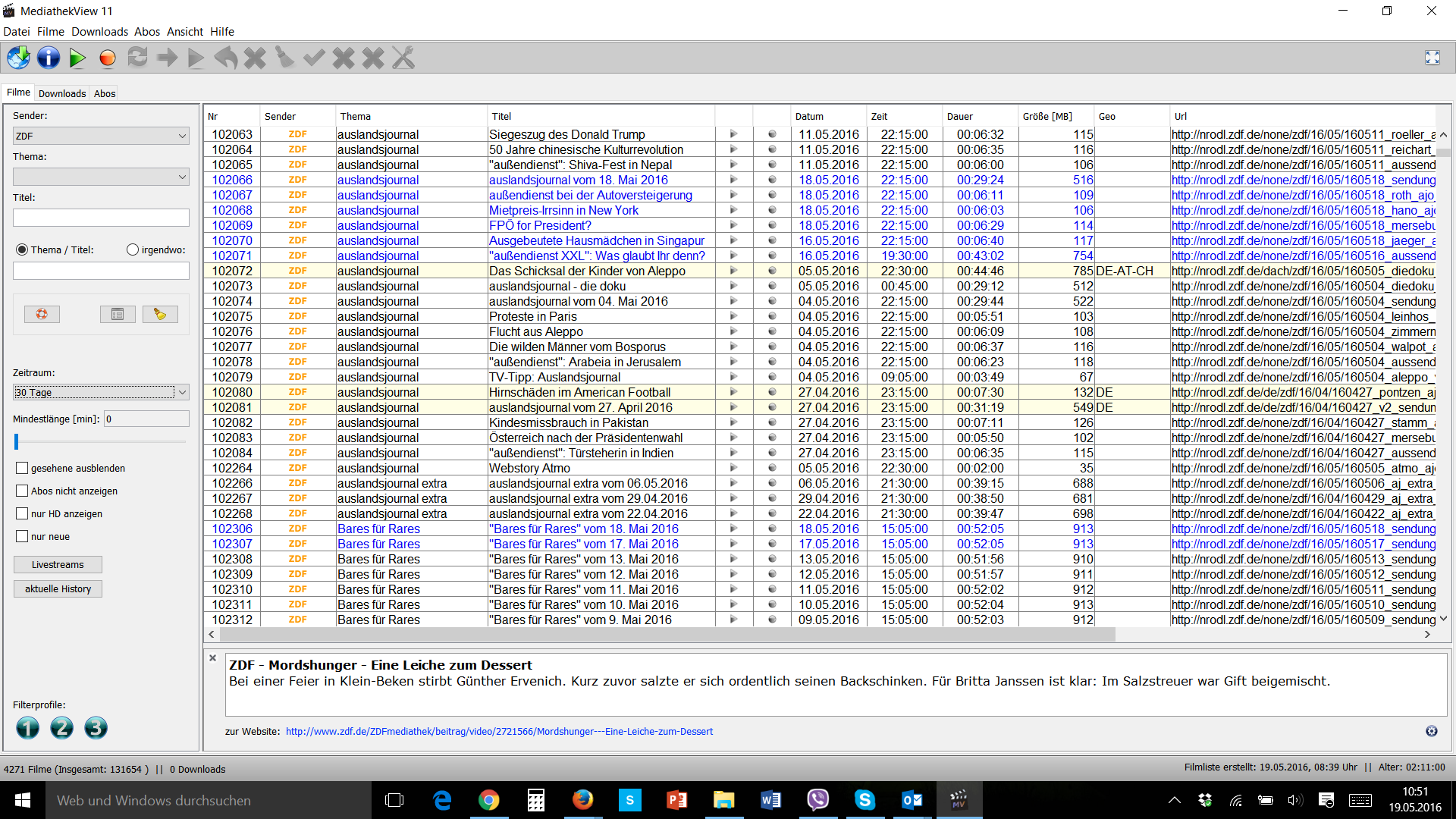Click the Livestreams button
Viewport: 1456px width, 819px height.
58,564
